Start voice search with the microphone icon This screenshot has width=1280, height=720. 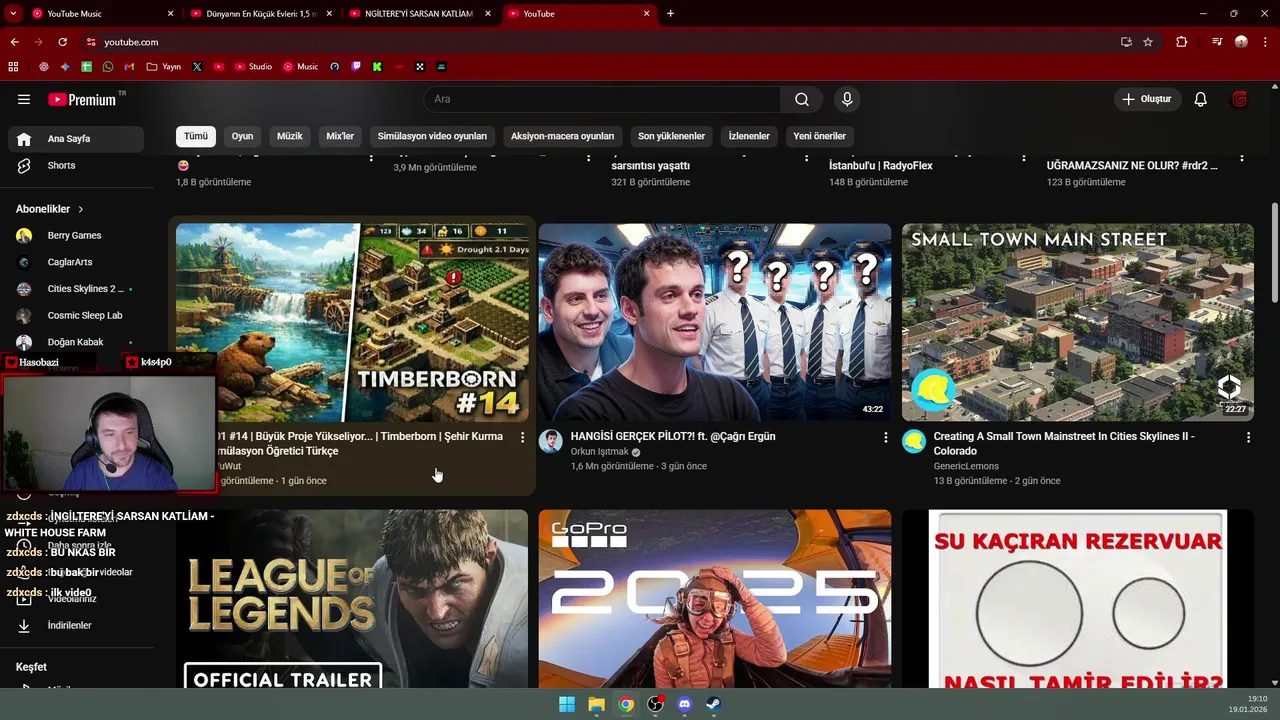click(x=847, y=99)
